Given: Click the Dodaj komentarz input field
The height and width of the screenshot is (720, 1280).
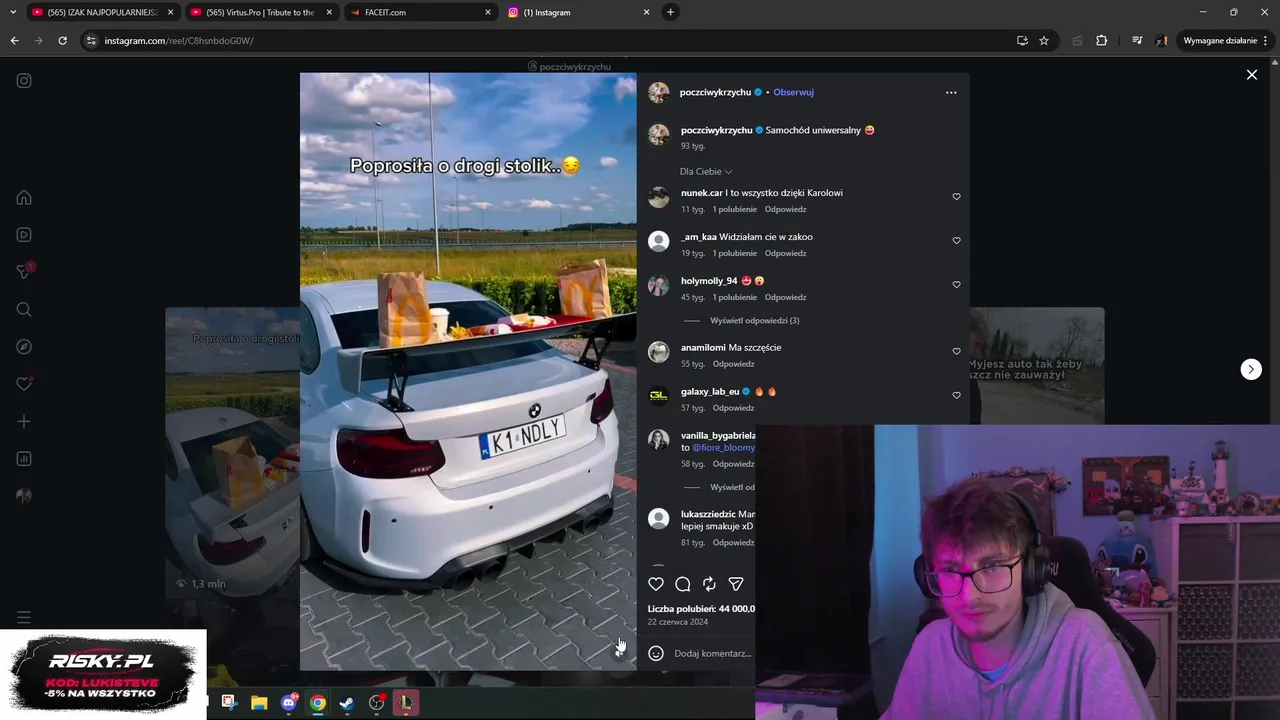Looking at the screenshot, I should 713,653.
